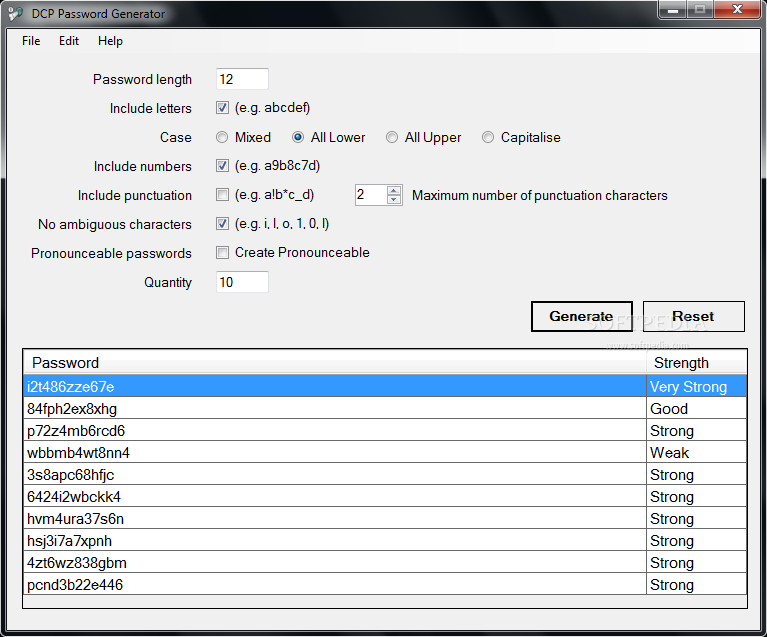This screenshot has height=637, width=767.
Task: Decrease maximum punctuation characters with down arrow
Action: point(394,200)
